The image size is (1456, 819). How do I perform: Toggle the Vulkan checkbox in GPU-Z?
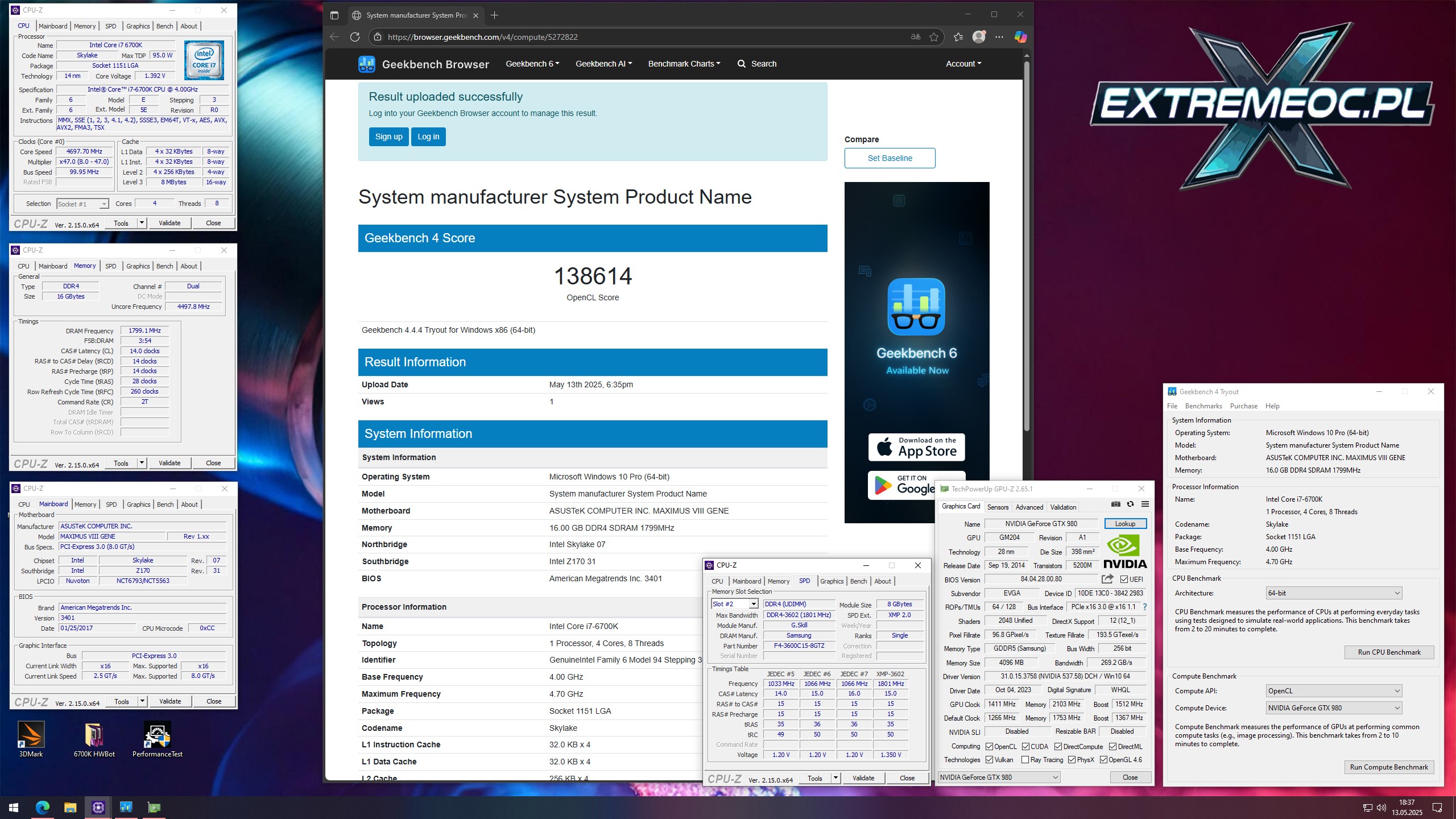[x=989, y=759]
